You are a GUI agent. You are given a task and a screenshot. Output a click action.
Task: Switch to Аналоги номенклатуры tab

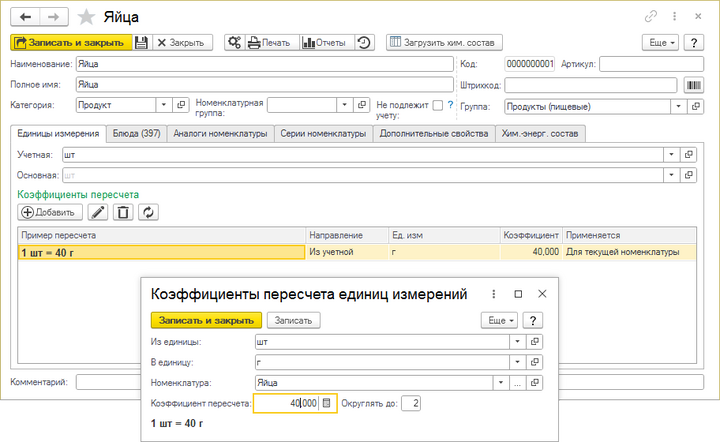tap(220, 134)
